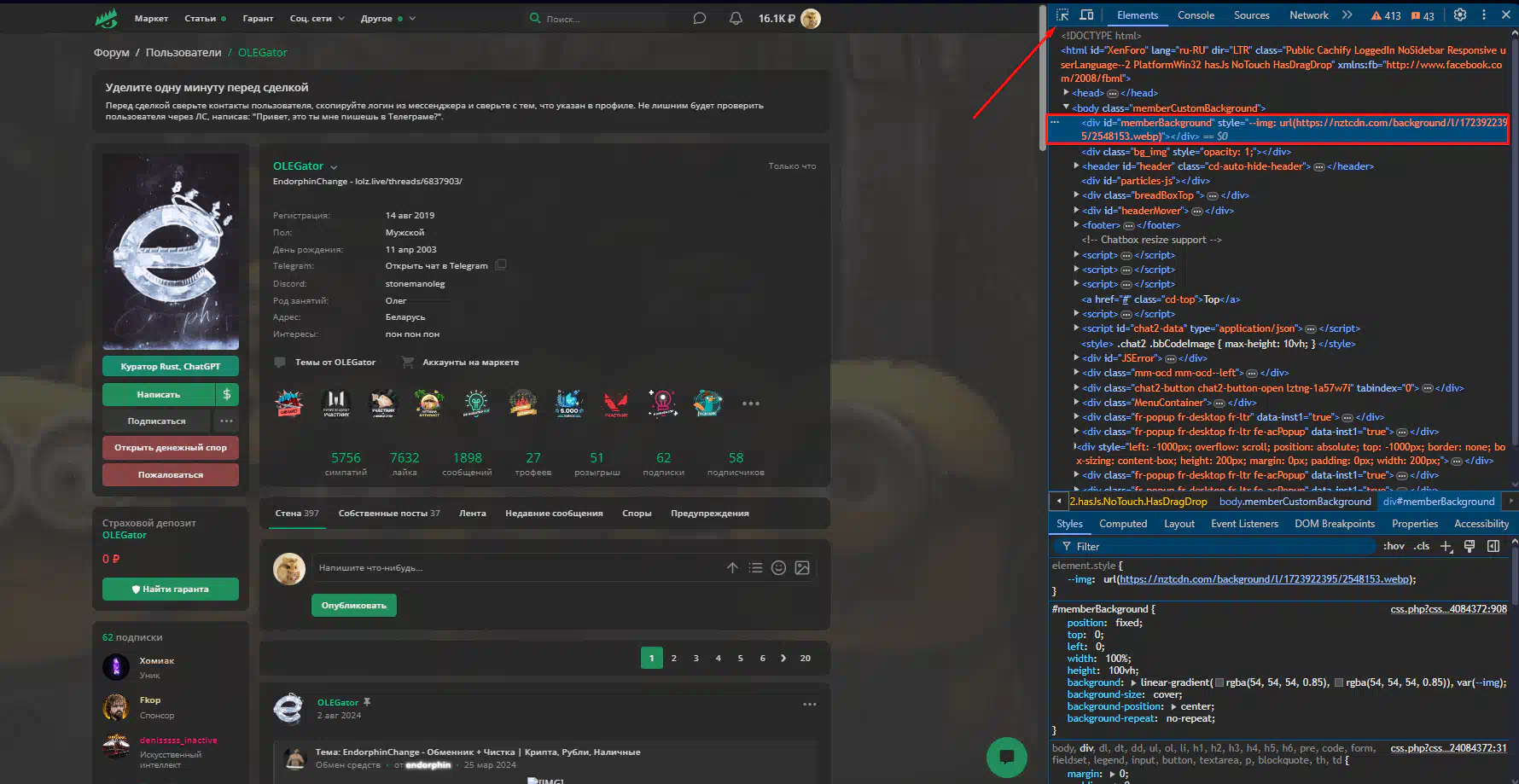Image resolution: width=1519 pixels, height=784 pixels.
Task: Open the user avatar menu in header
Action: click(811, 19)
